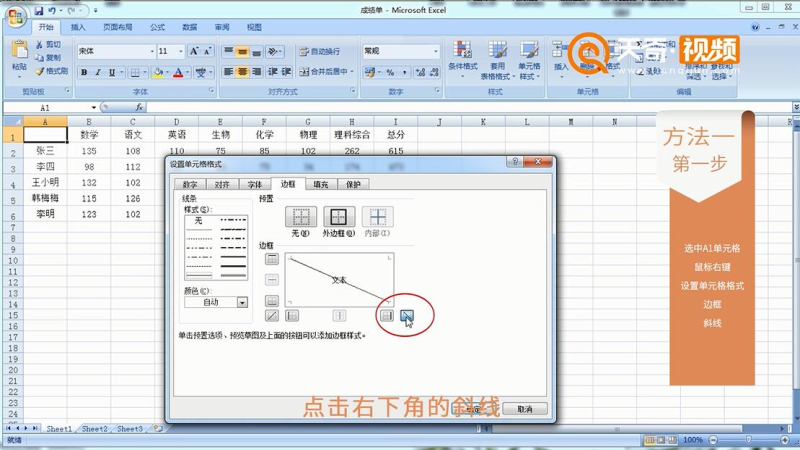
Task: Select the thickest solid line style
Action: 233,266
